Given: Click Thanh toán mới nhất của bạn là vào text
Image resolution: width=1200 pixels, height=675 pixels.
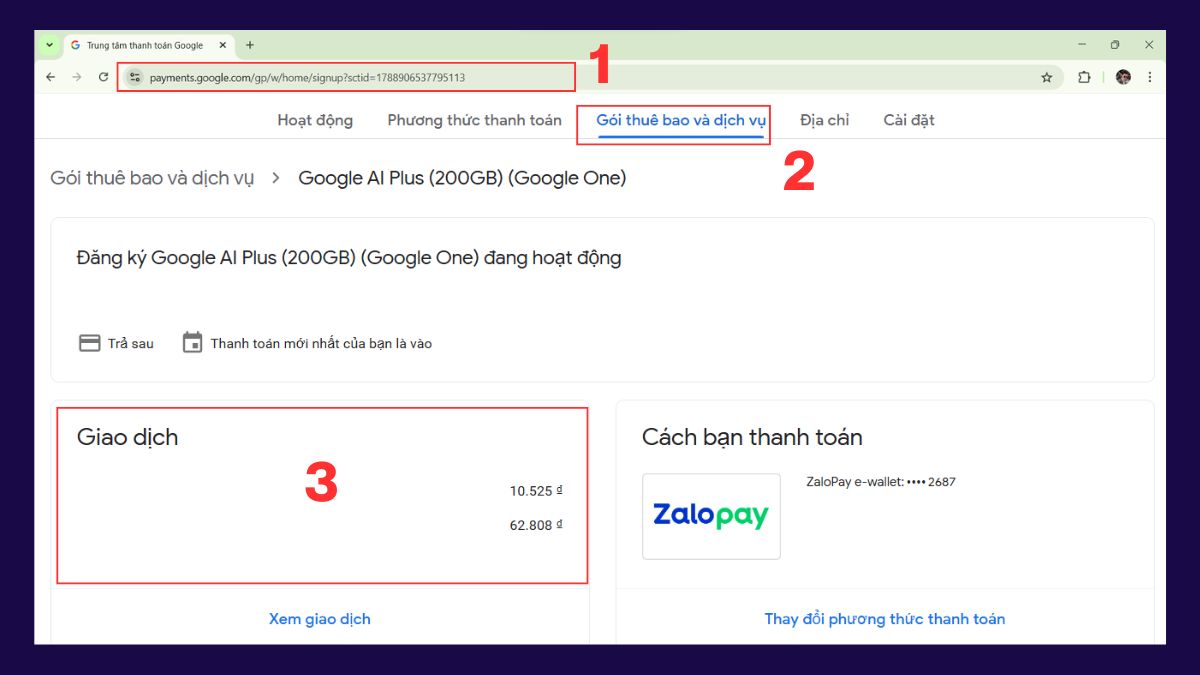Looking at the screenshot, I should [321, 343].
